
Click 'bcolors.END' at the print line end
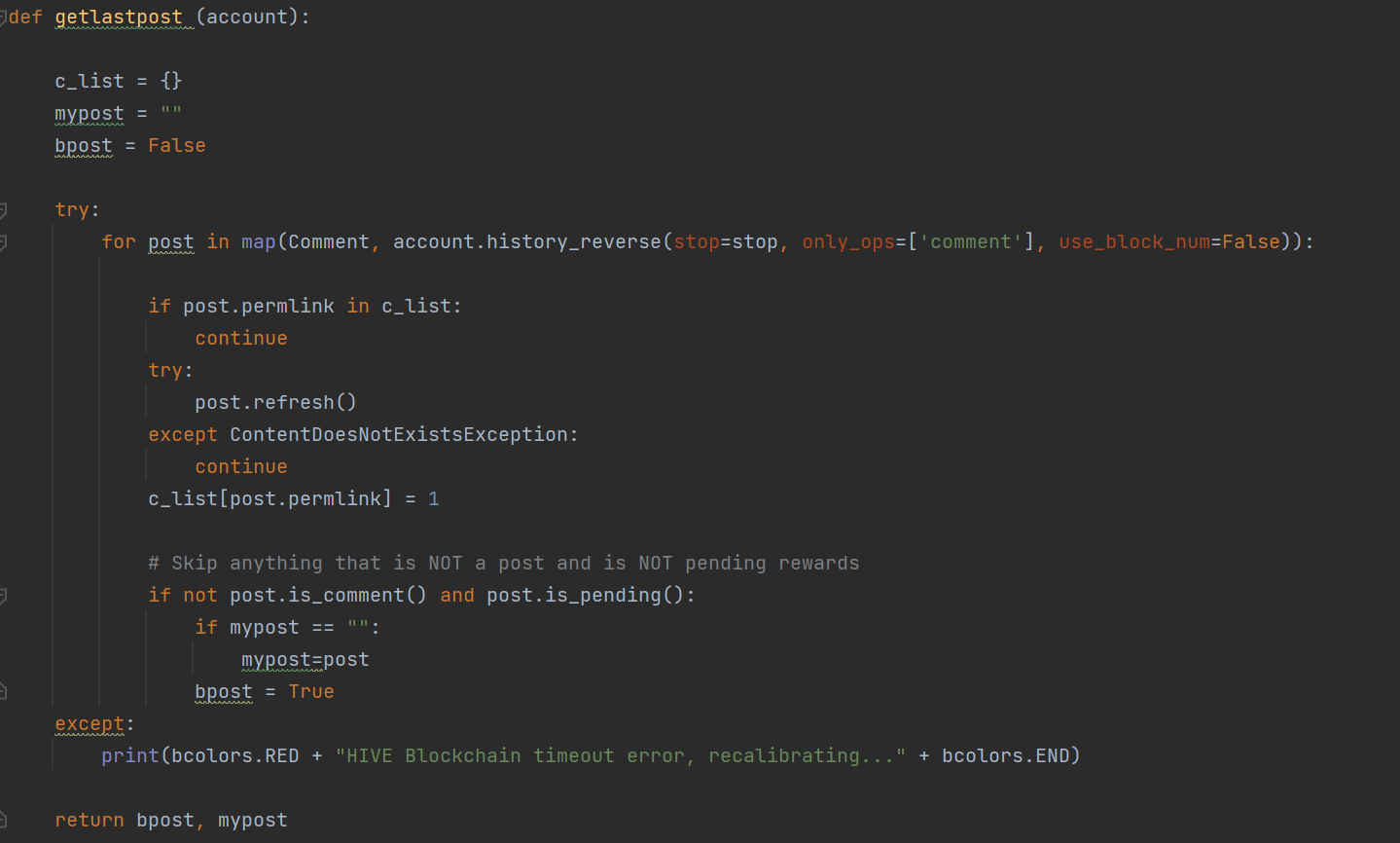tap(1006, 756)
